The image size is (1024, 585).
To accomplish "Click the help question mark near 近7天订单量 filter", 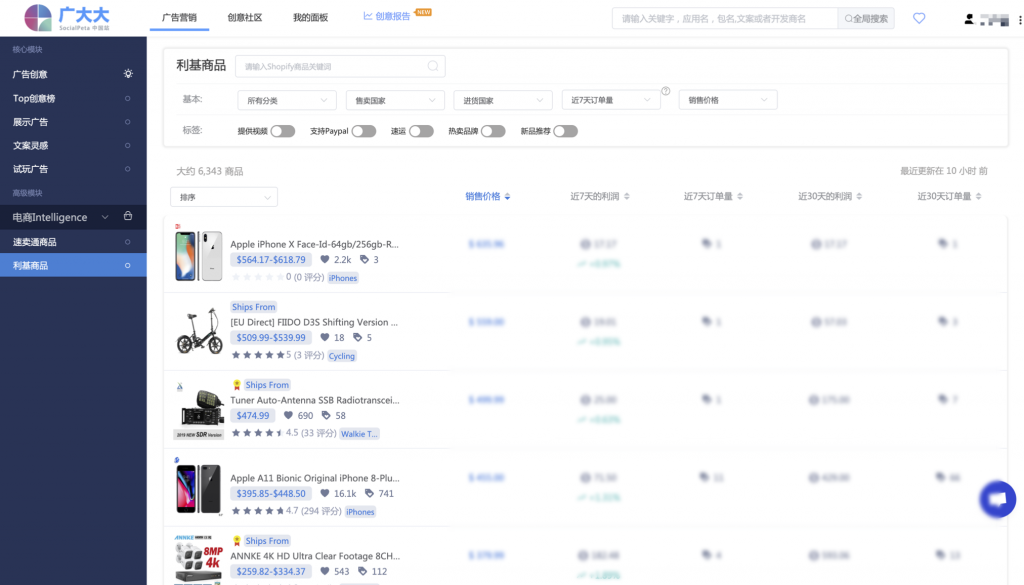I will (x=665, y=91).
